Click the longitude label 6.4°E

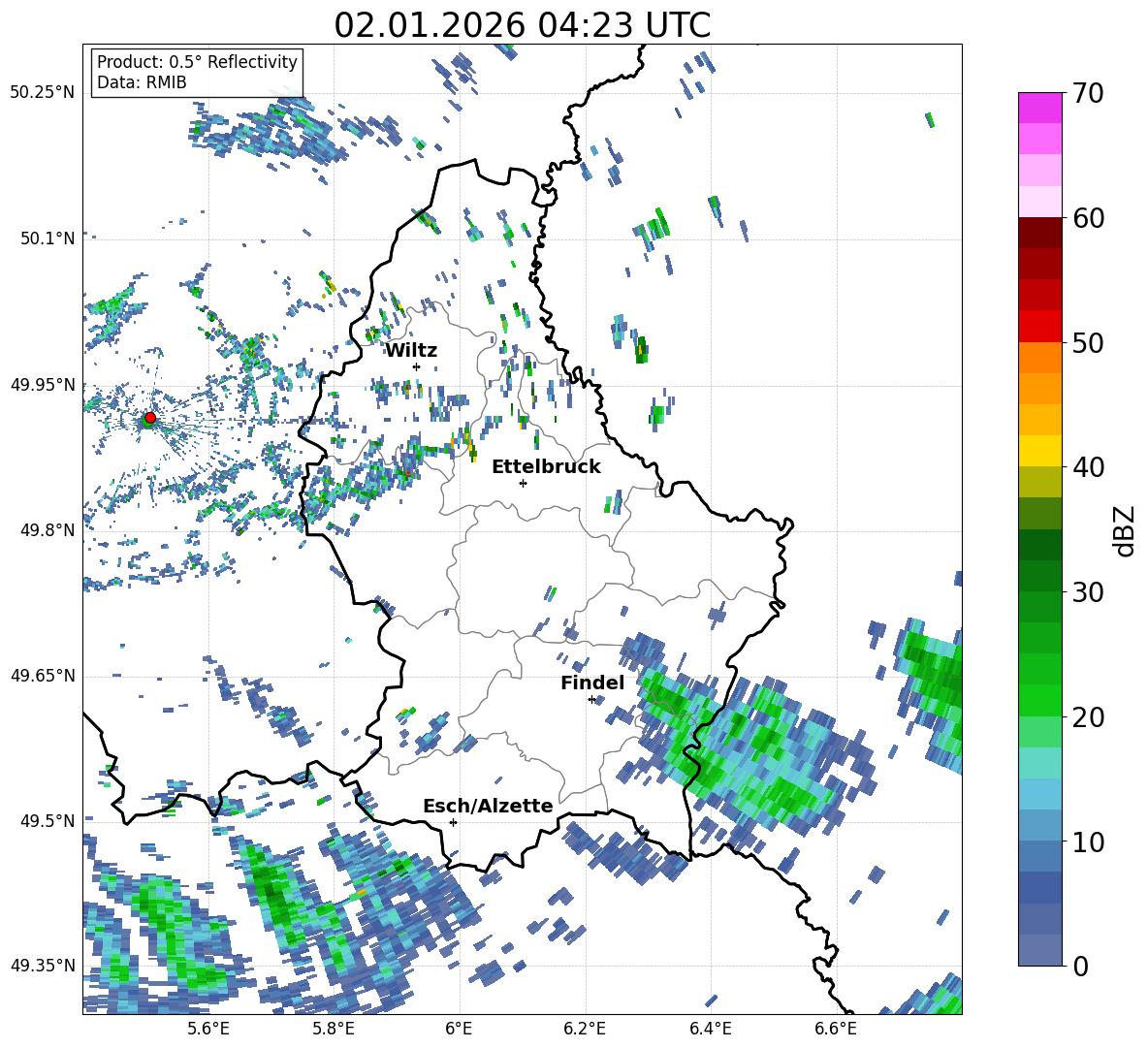[x=710, y=1029]
